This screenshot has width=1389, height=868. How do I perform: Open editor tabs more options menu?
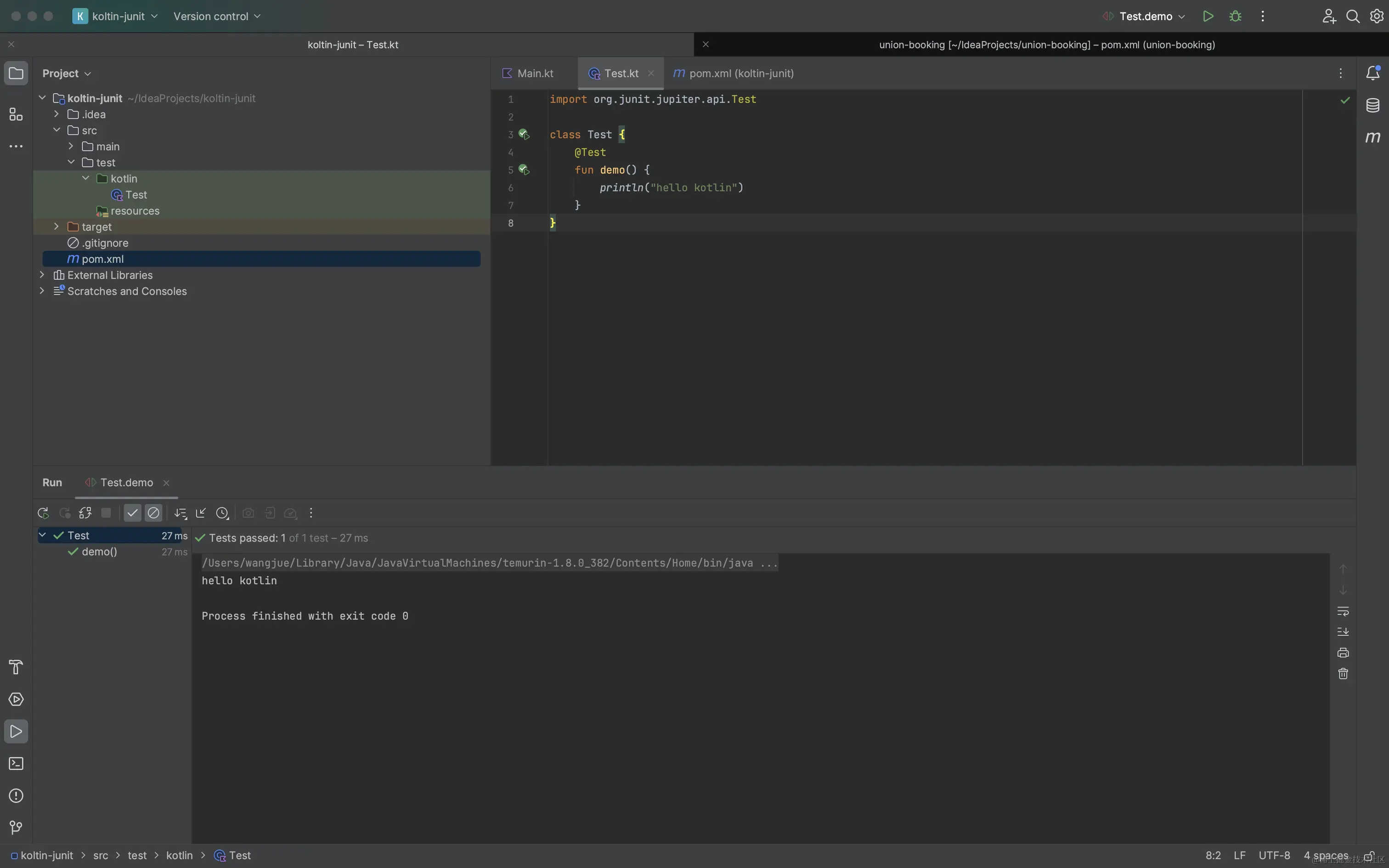(x=1341, y=73)
